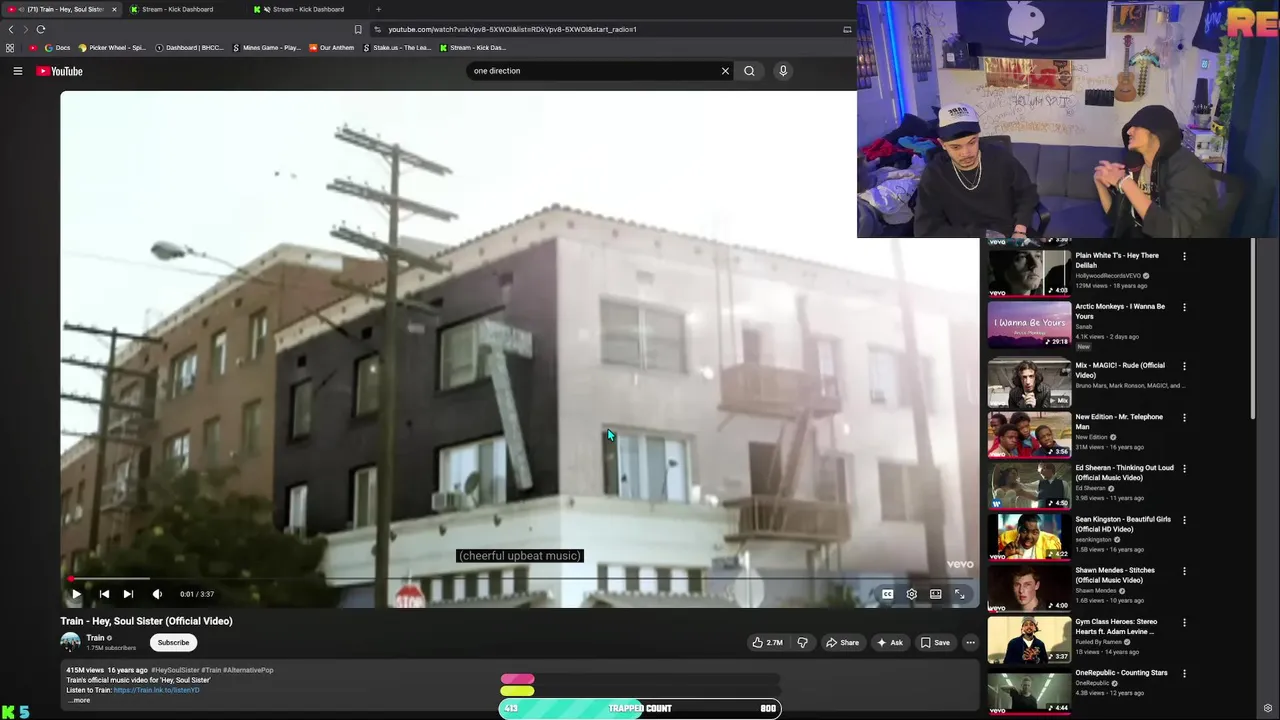
Task: Open the Train.lnk.to/listenYD link
Action: (x=156, y=690)
